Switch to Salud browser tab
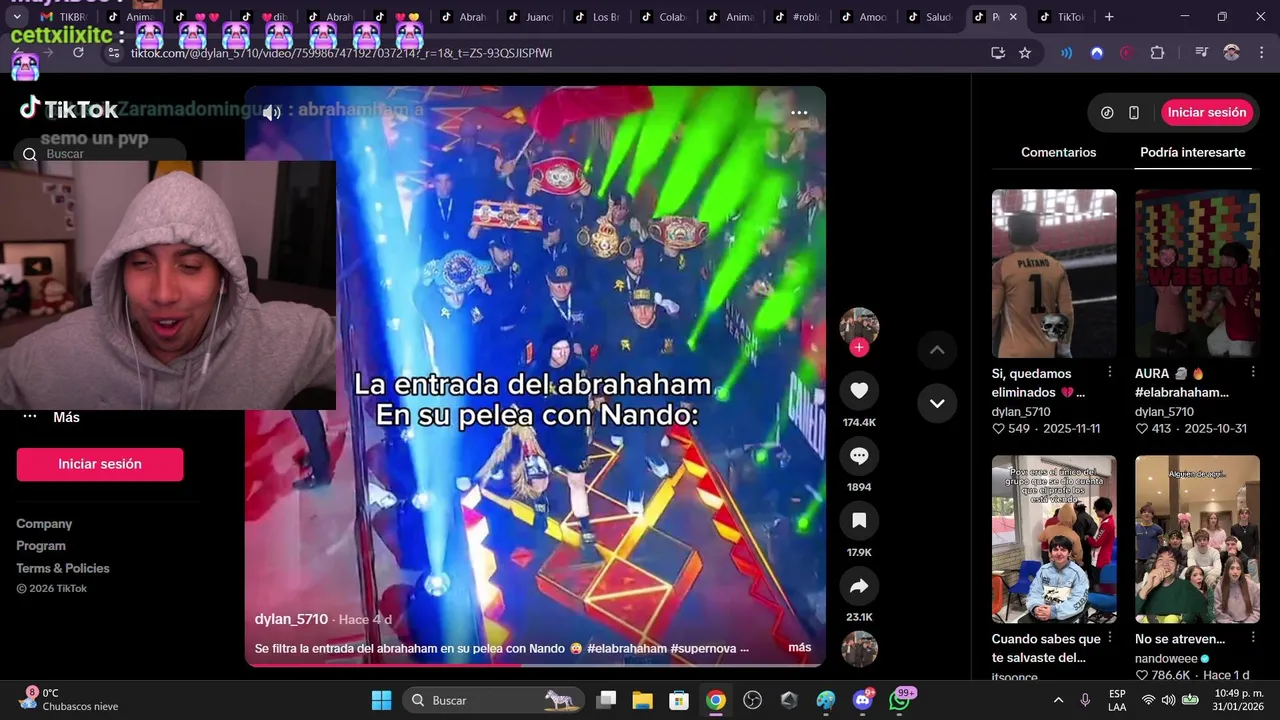Screen dimensions: 1280x720 pos(930,17)
